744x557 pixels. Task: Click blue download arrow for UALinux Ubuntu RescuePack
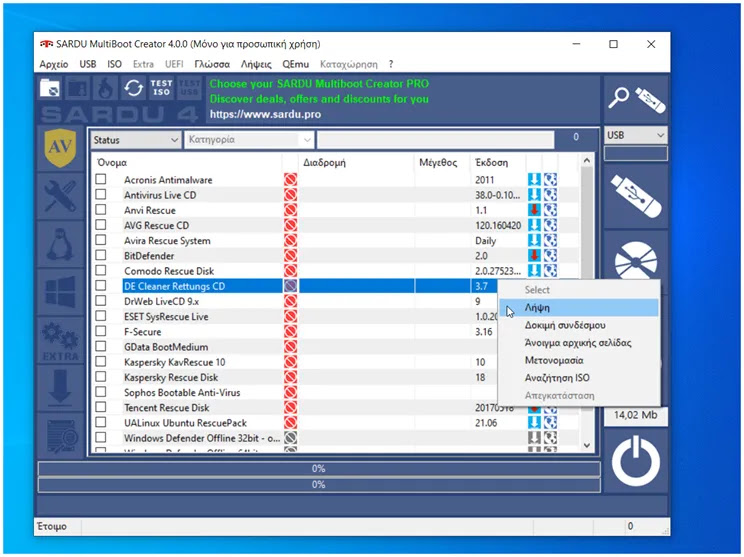click(x=534, y=422)
